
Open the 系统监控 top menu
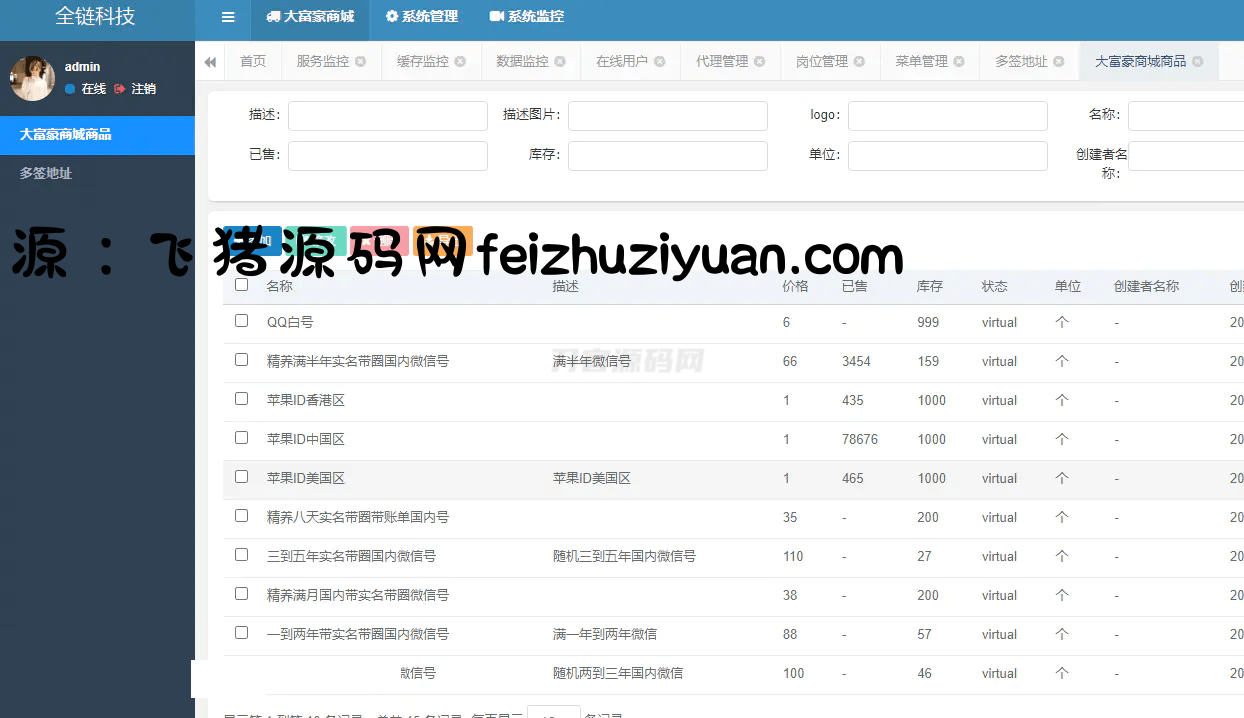(x=526, y=17)
